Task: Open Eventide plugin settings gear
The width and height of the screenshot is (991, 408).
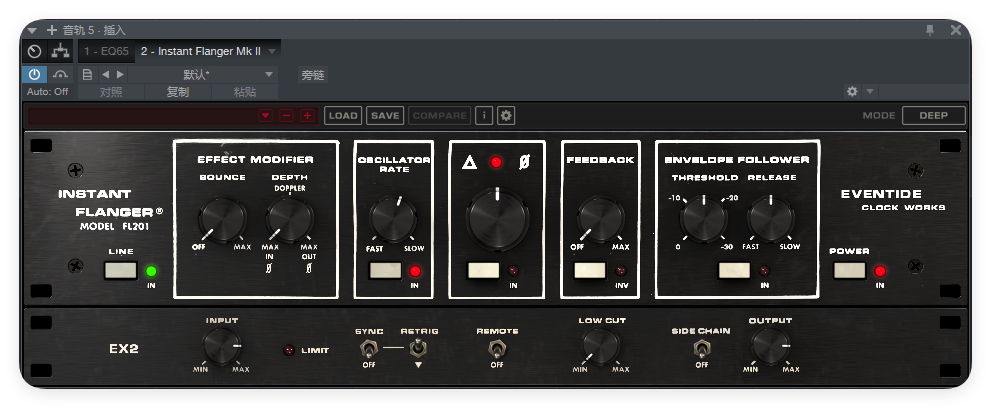Action: tap(506, 116)
